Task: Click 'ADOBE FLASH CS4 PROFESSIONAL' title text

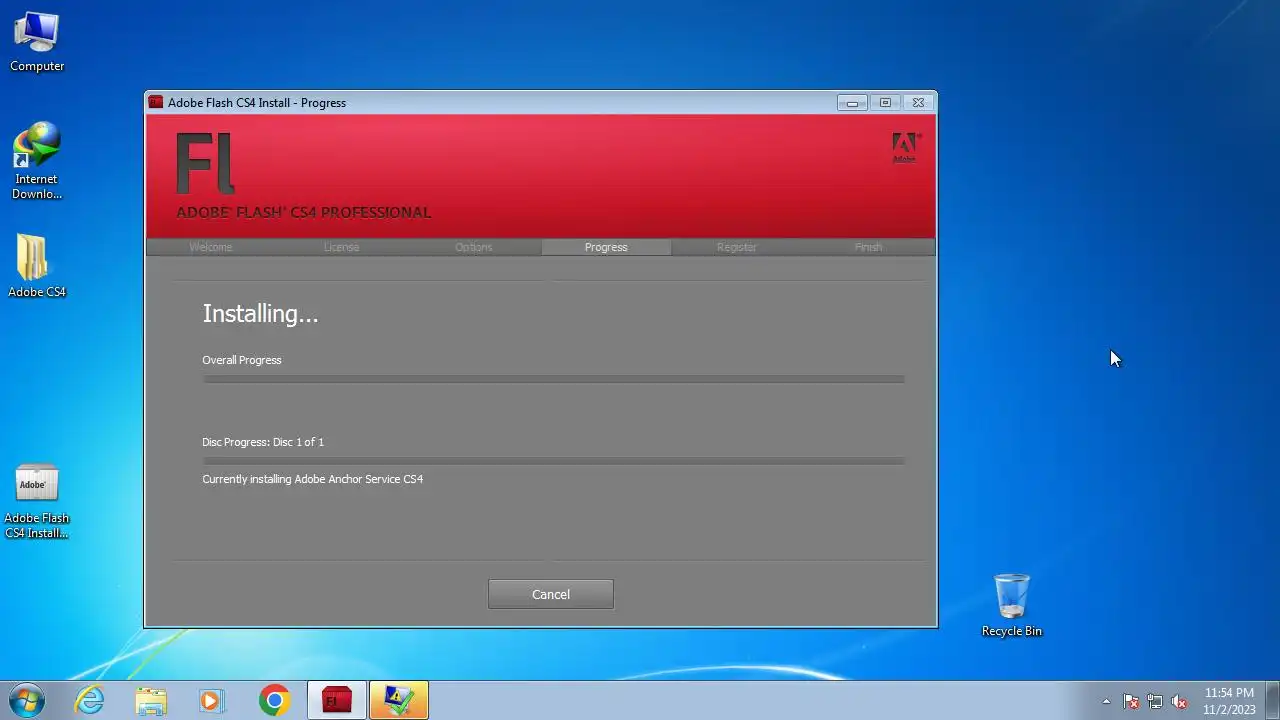Action: click(304, 212)
